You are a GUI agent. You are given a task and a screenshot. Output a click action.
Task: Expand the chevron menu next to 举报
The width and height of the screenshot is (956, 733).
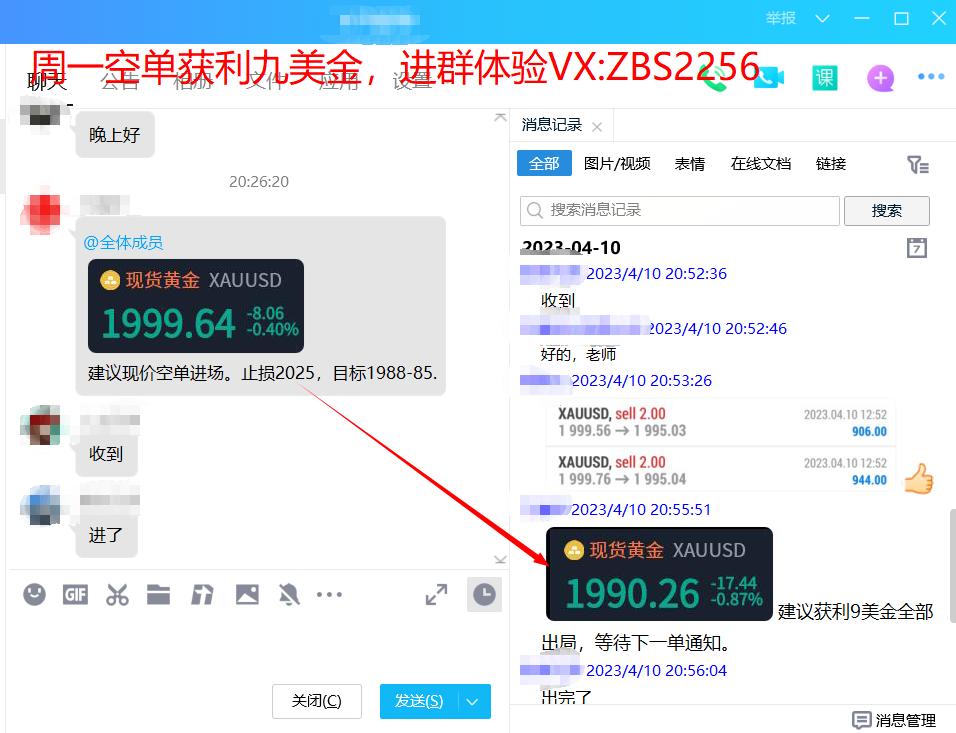point(822,19)
